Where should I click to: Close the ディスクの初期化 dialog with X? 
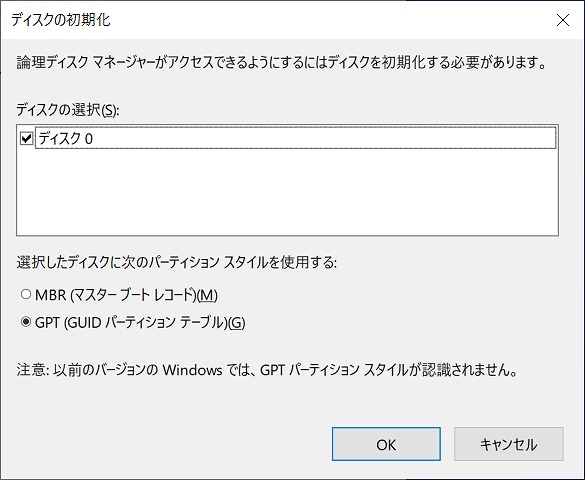pos(563,20)
